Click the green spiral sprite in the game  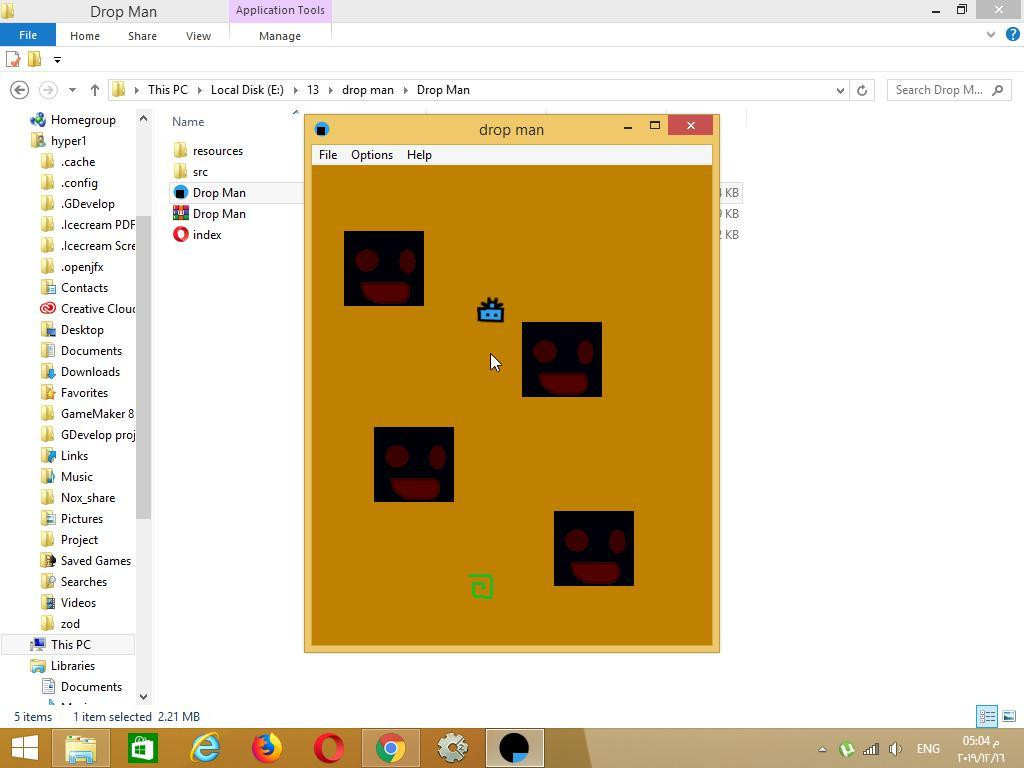pyautogui.click(x=481, y=586)
